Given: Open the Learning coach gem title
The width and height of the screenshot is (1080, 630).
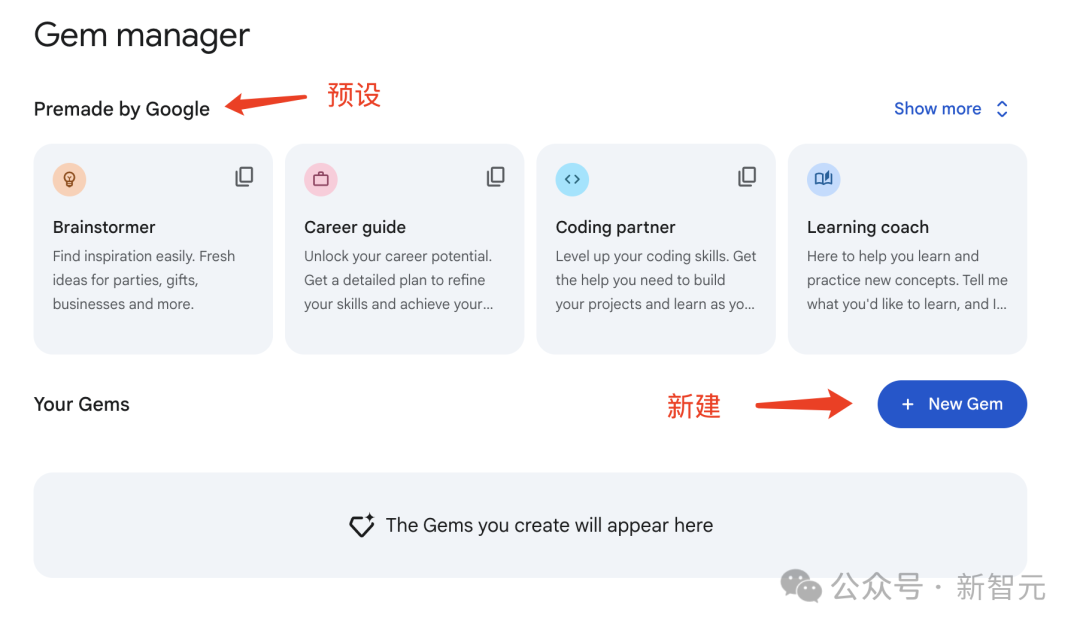Looking at the screenshot, I should [867, 227].
